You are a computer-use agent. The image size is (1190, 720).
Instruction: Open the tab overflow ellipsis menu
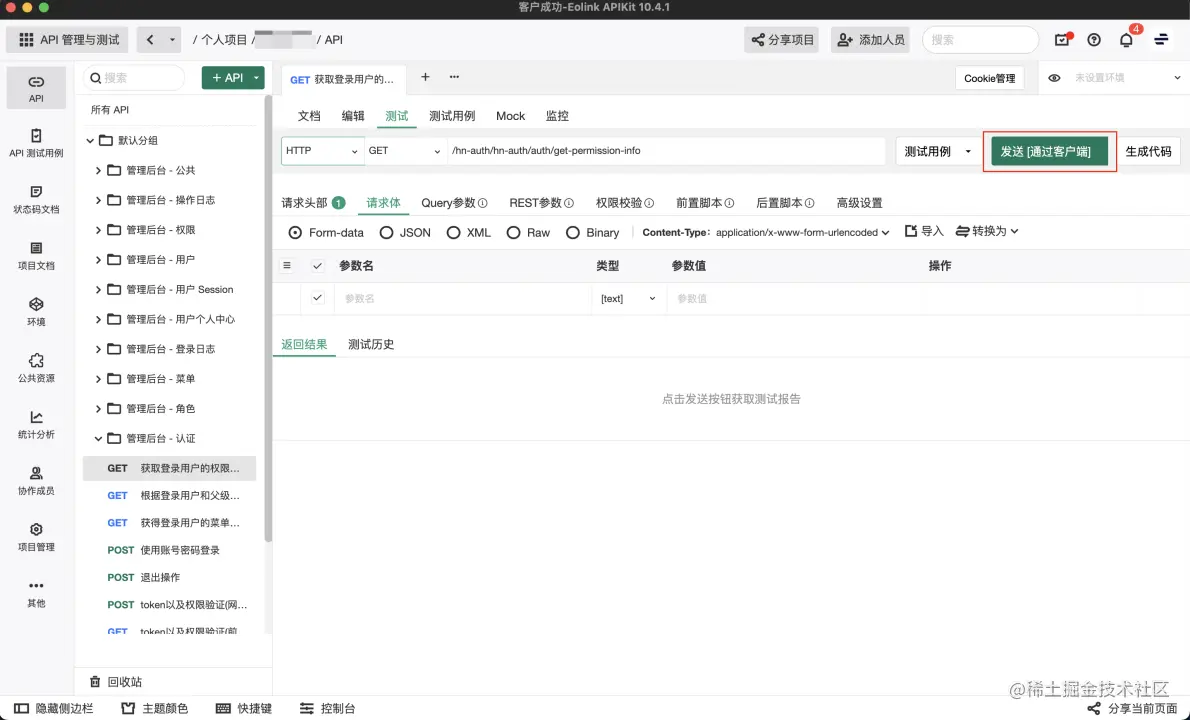click(x=454, y=77)
